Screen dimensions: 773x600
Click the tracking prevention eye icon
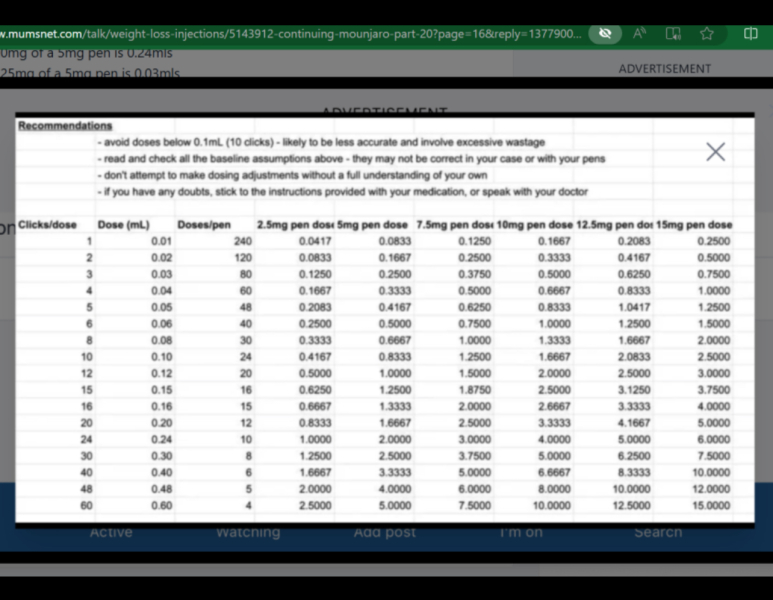pyautogui.click(x=604, y=33)
